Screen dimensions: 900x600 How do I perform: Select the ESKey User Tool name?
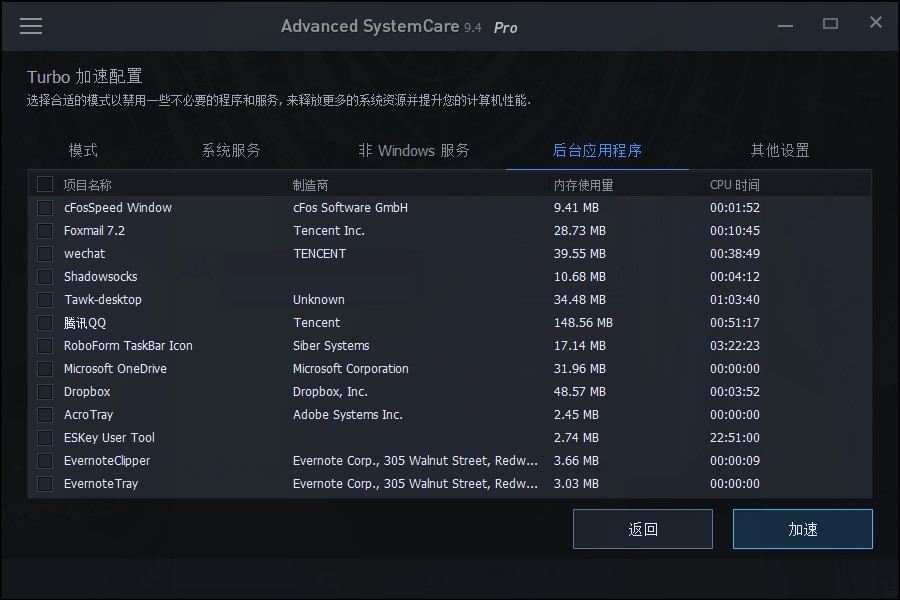click(109, 438)
